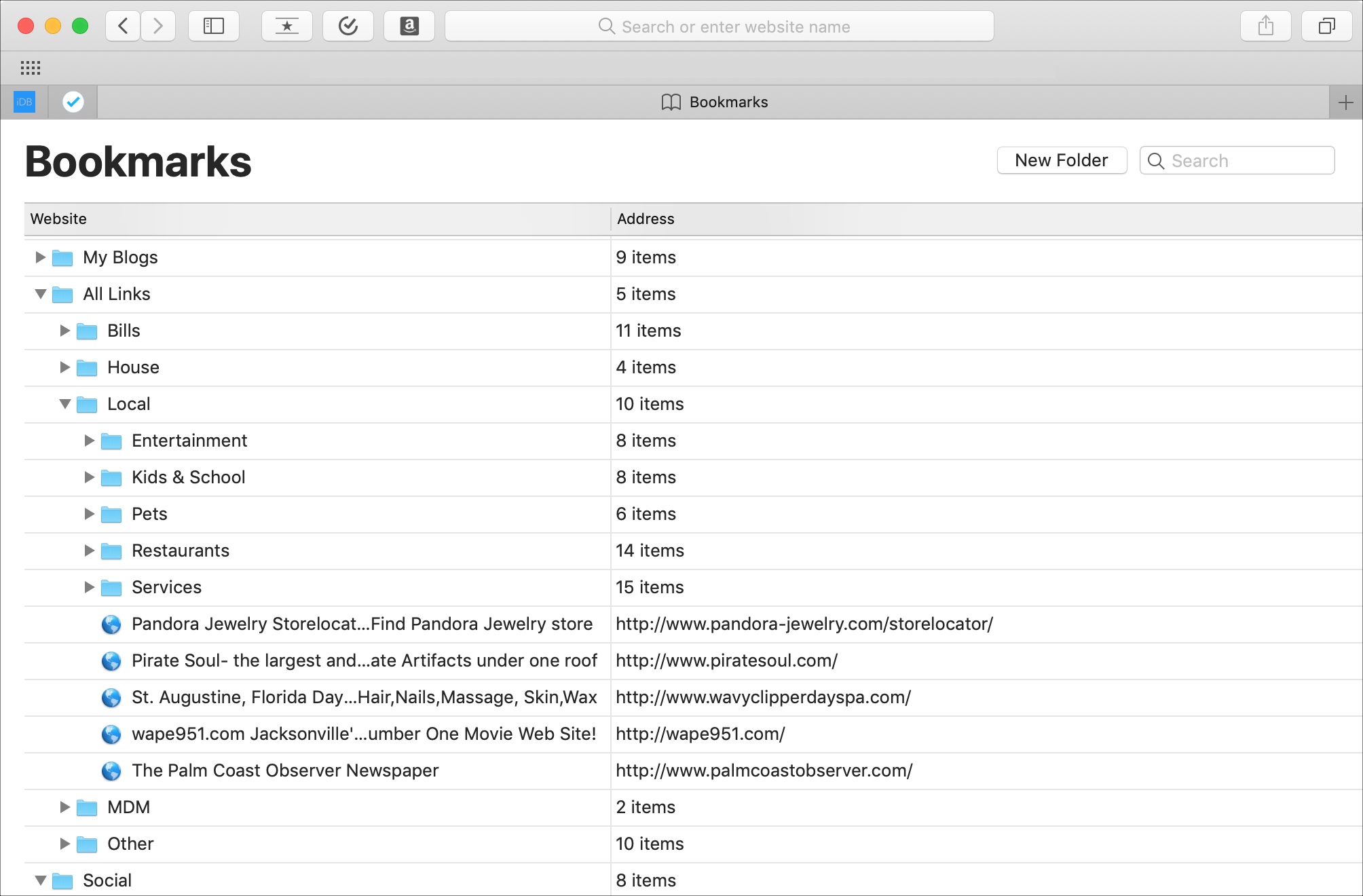The width and height of the screenshot is (1363, 896).
Task: Click the New Folder button
Action: [x=1062, y=159]
